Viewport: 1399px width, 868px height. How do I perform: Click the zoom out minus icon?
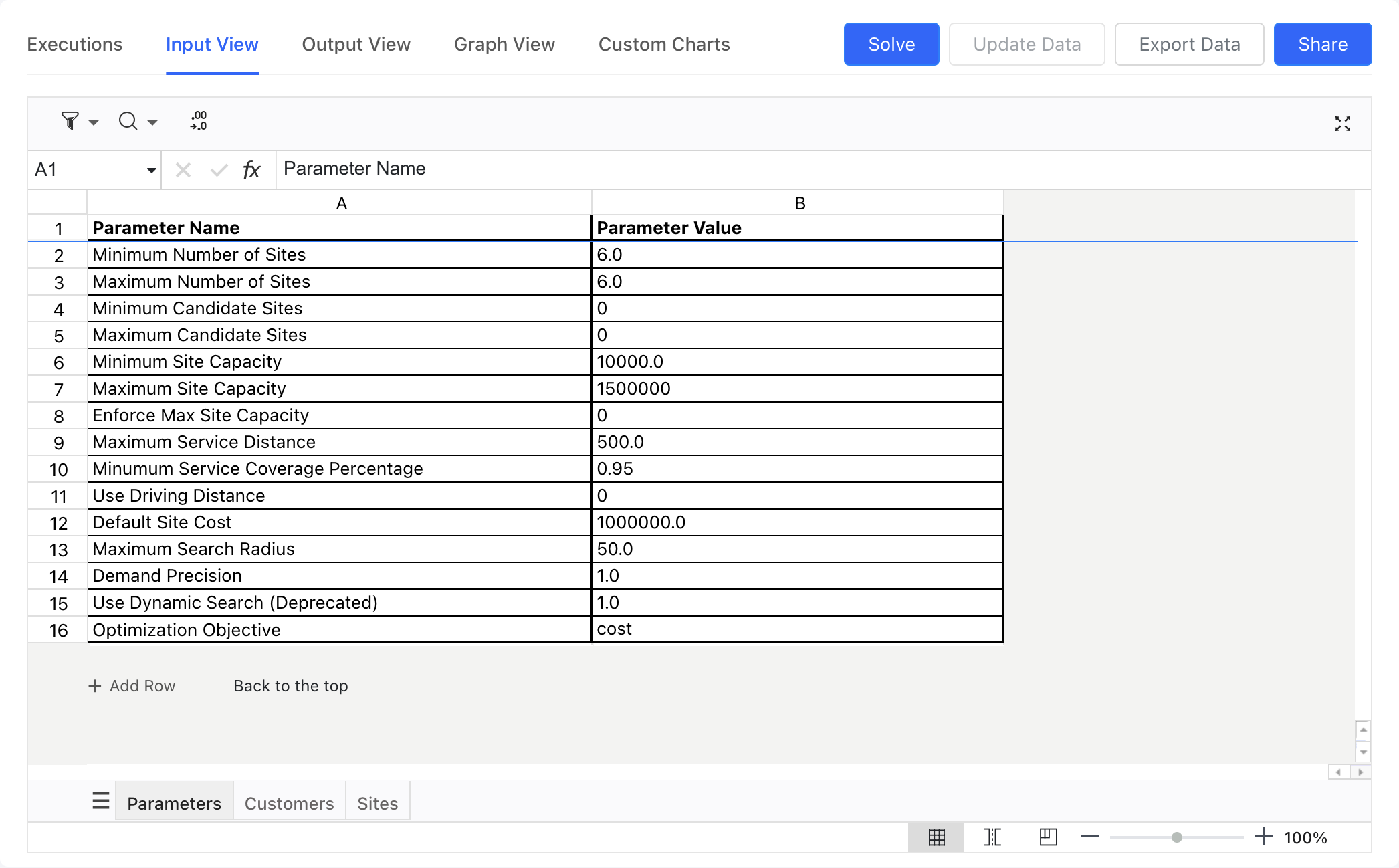pos(1089,837)
